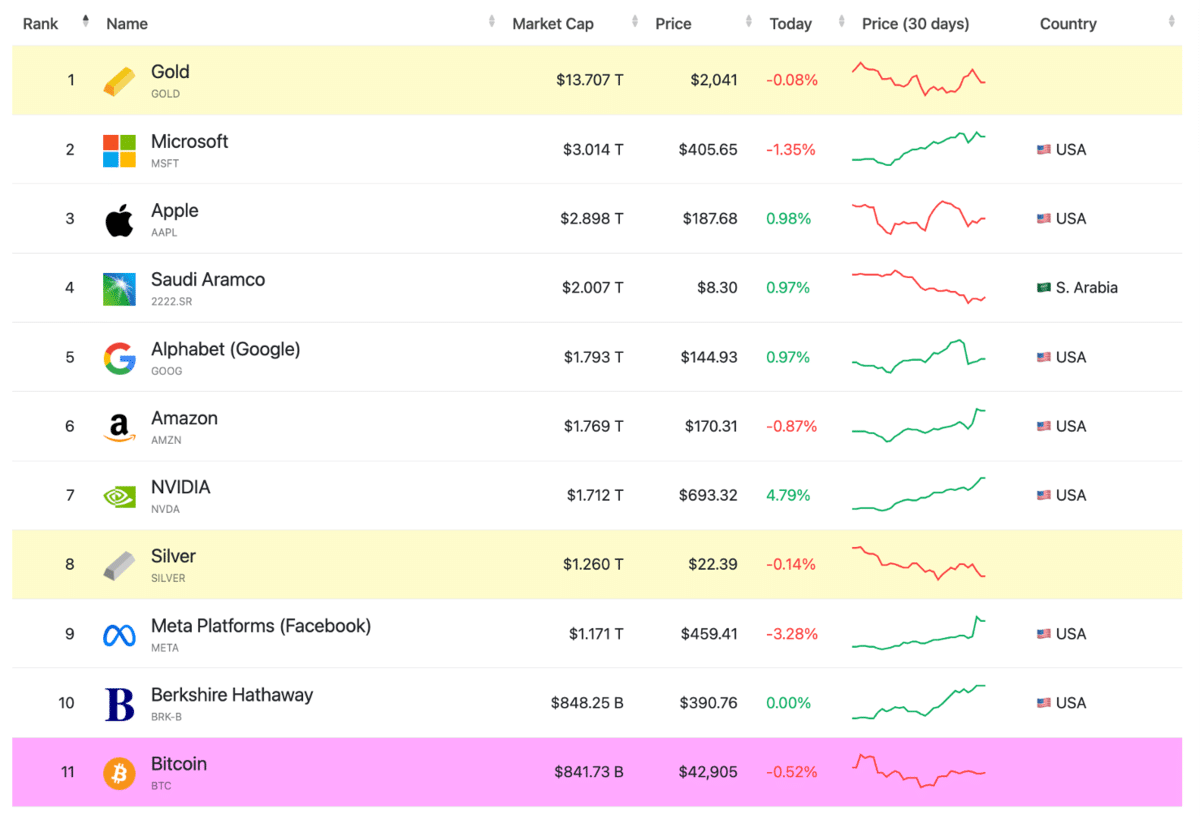This screenshot has height=816, width=1200.
Task: Click the USA flag in Amazon row
Action: [x=1044, y=426]
